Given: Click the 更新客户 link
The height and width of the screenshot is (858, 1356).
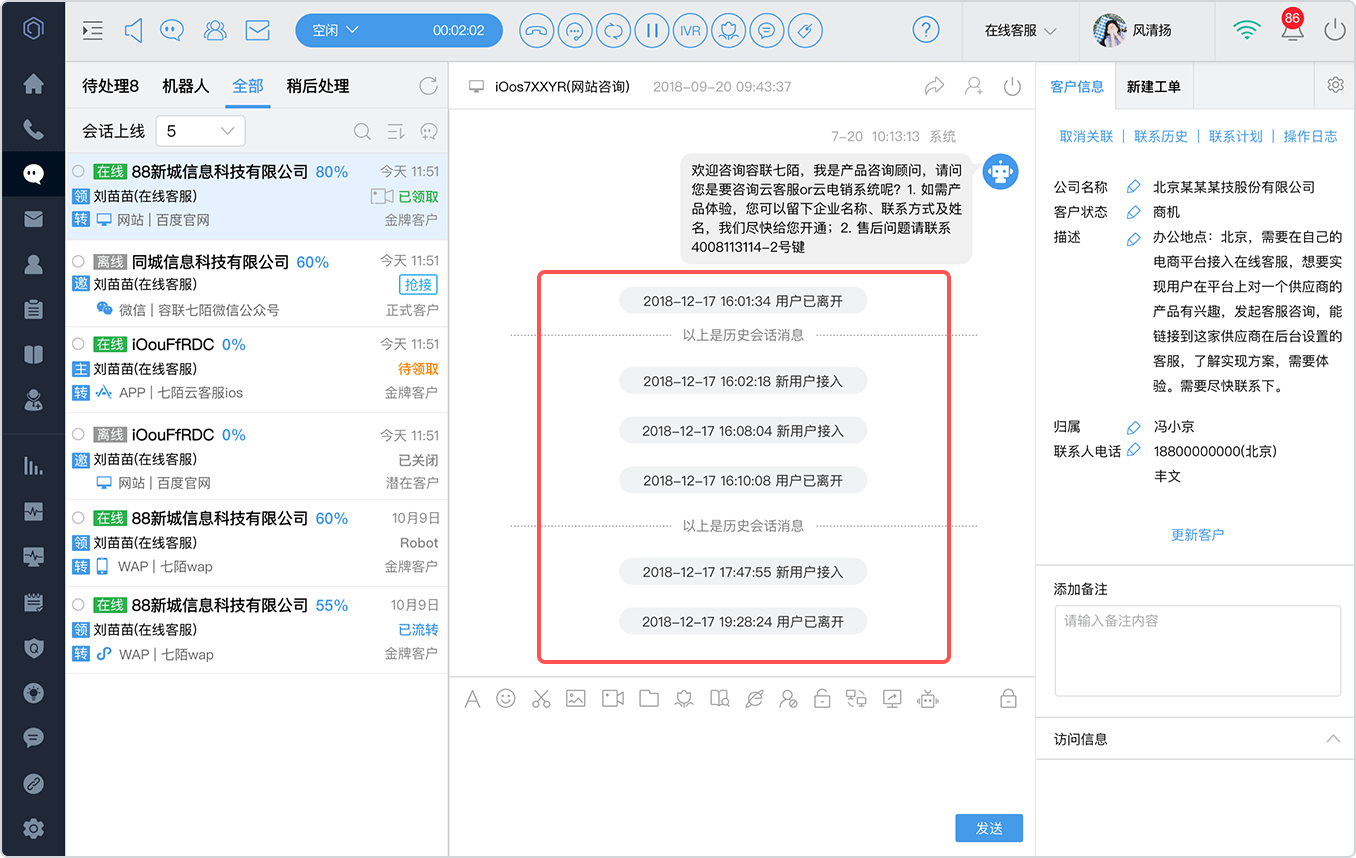Looking at the screenshot, I should (1197, 535).
